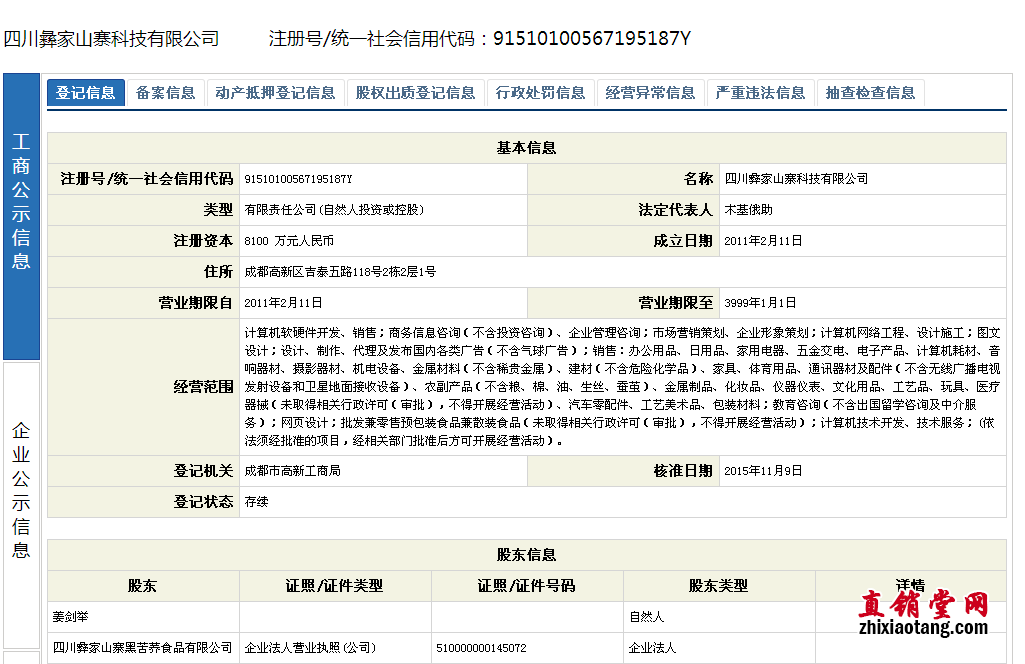Viewport: 1025px width, 664px height.
Task: Switch to the 备案信息 tab
Action: (165, 93)
